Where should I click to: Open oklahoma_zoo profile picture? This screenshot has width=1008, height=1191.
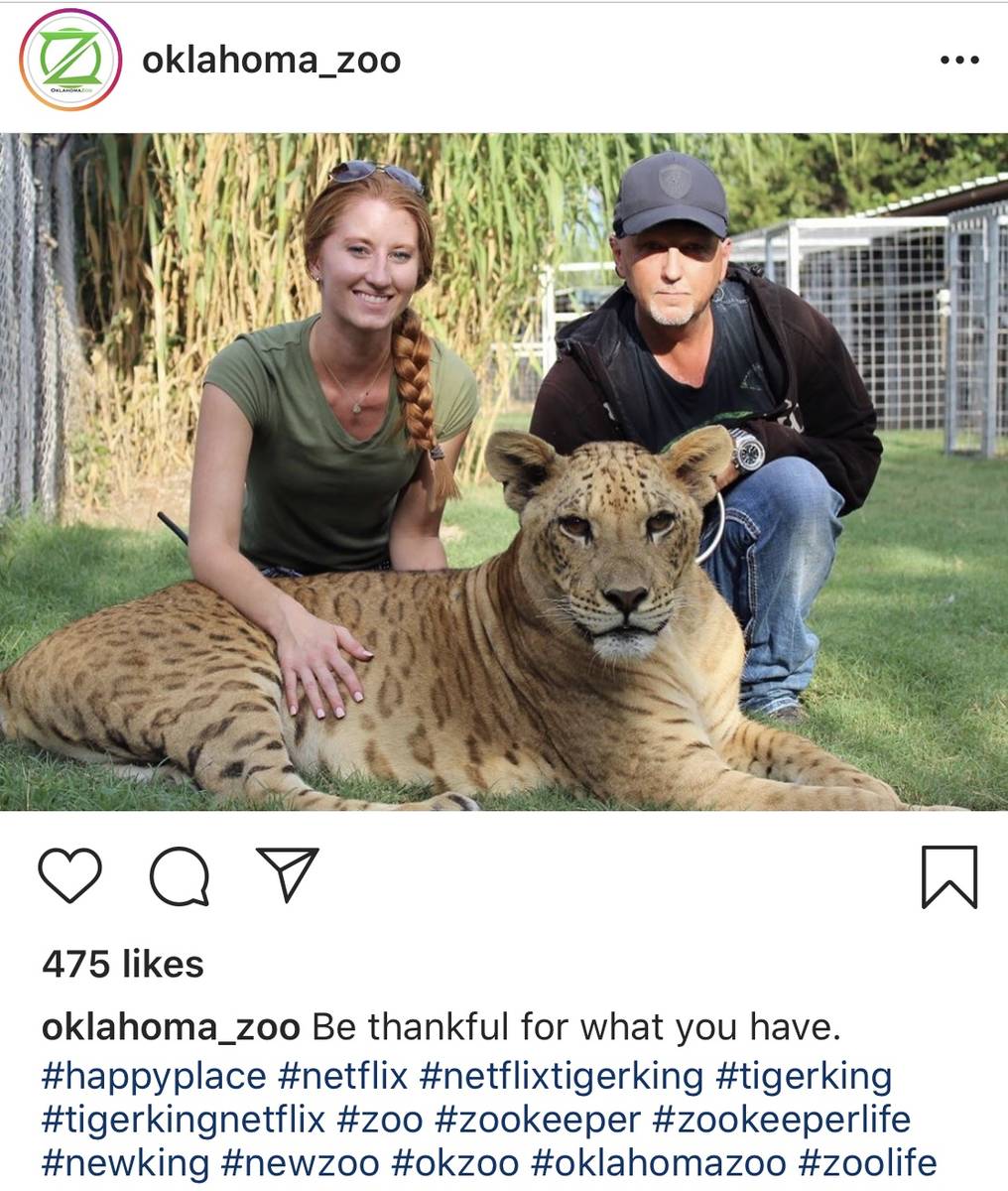(69, 60)
